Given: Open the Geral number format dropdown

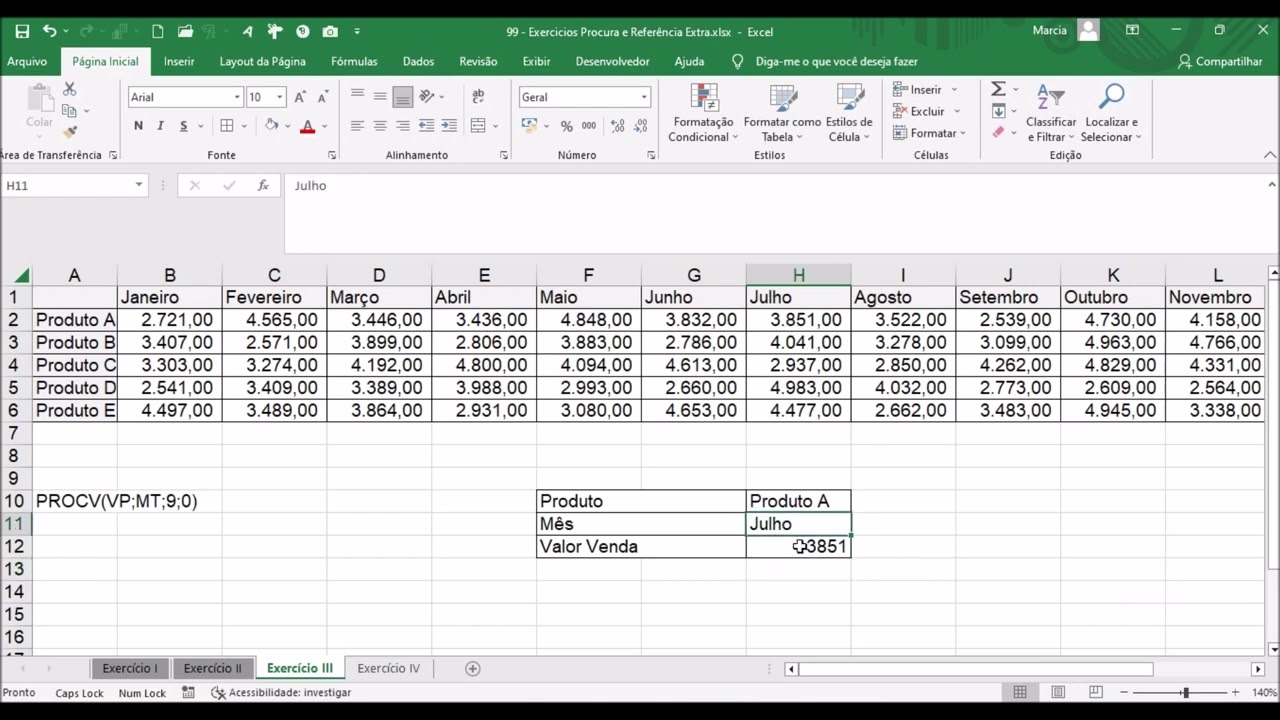Looking at the screenshot, I should click(x=644, y=97).
